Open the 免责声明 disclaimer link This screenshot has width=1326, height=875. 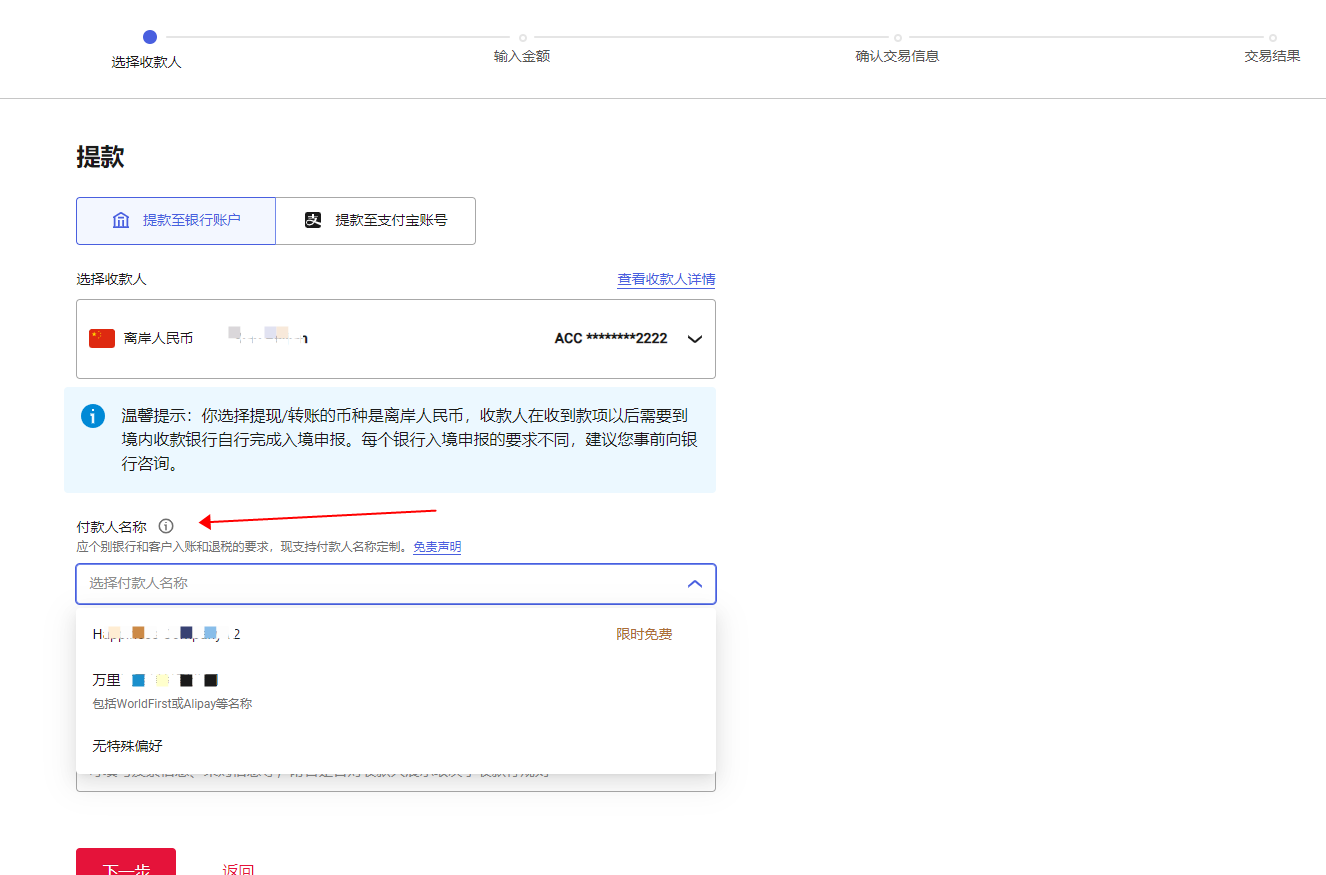(437, 546)
